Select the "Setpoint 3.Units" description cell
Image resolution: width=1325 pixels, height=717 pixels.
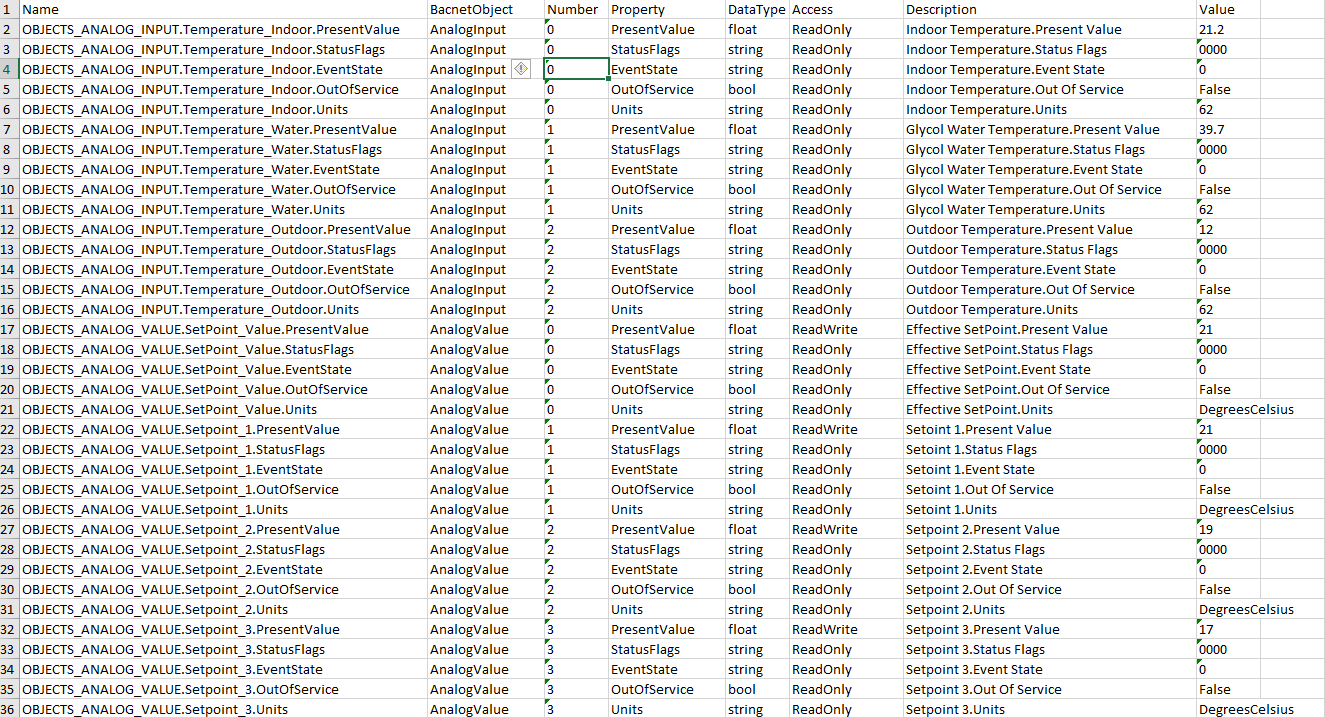(x=1048, y=709)
